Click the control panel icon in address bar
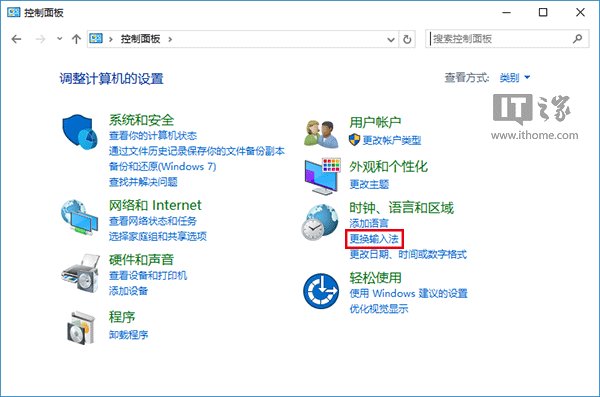600x397 pixels. click(x=96, y=38)
